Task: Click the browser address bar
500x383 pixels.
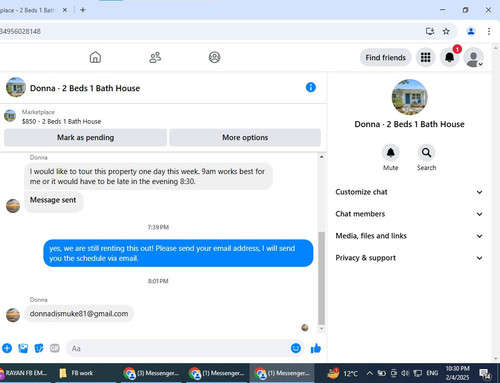Action: (x=210, y=31)
